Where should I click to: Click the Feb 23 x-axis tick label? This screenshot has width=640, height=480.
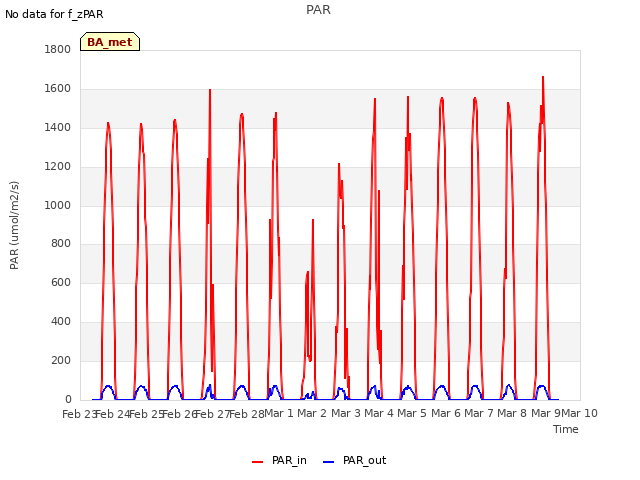point(79,414)
